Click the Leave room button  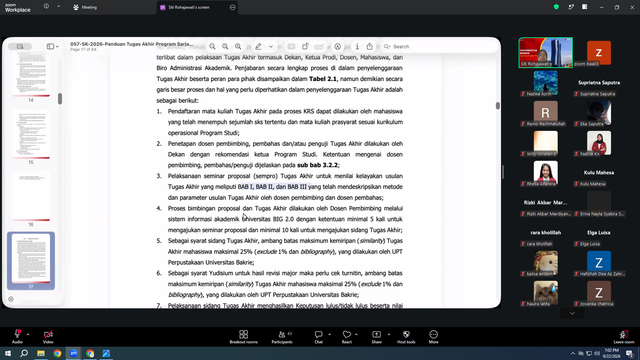click(624, 336)
